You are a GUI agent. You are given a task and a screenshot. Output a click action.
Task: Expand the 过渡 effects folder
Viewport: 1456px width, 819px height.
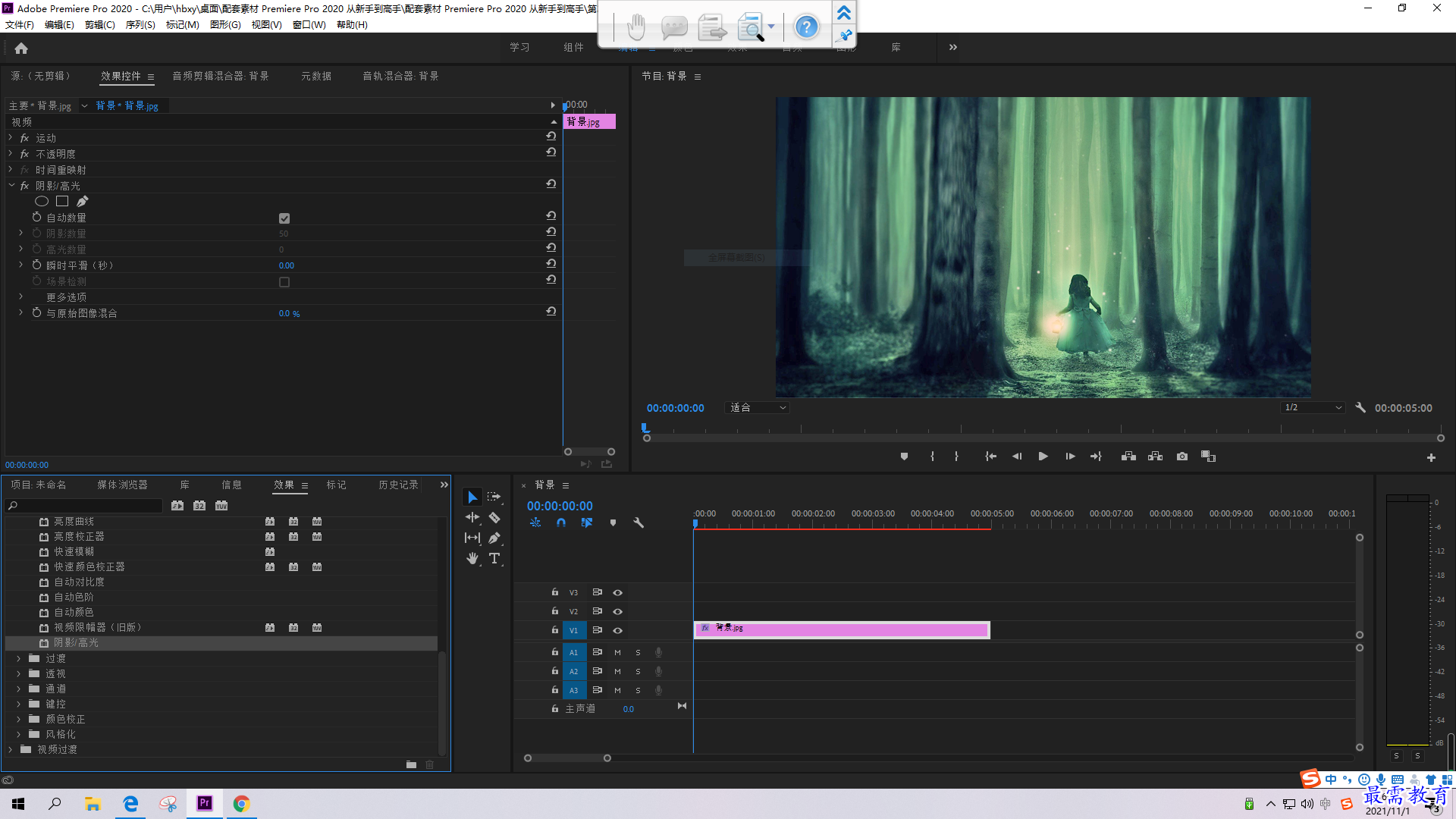(x=19, y=658)
